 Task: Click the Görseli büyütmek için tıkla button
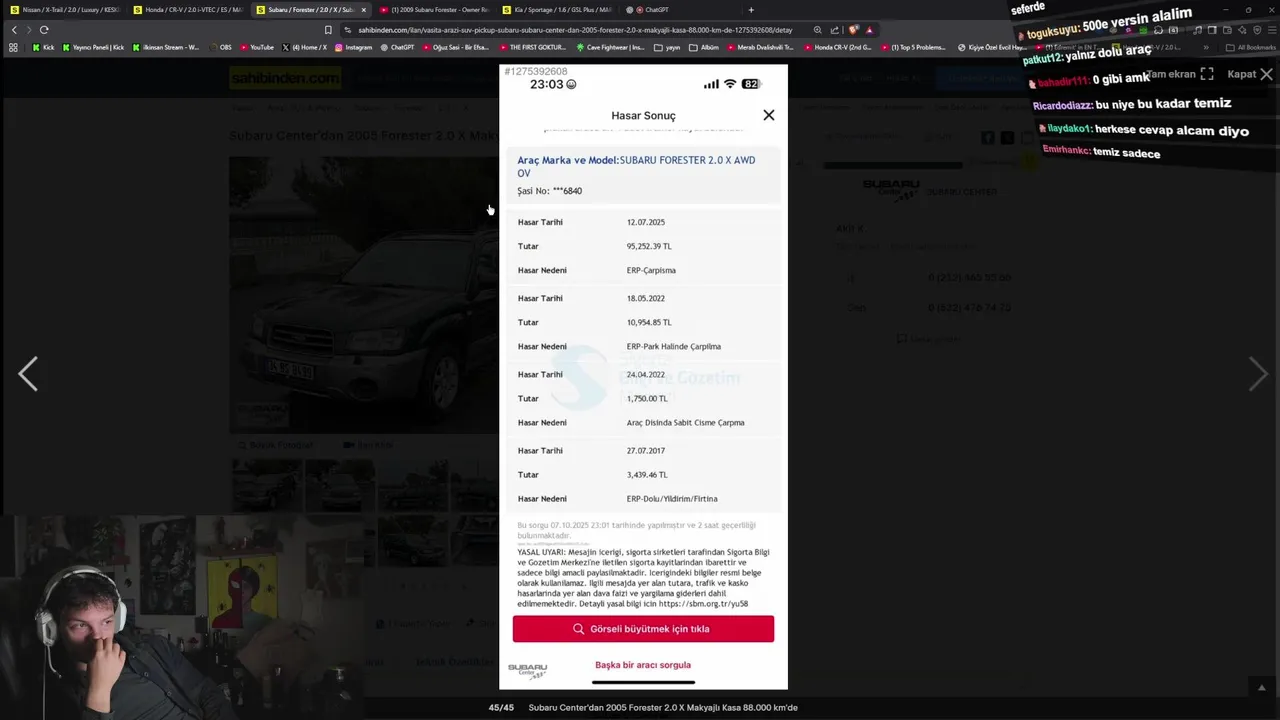coord(643,629)
